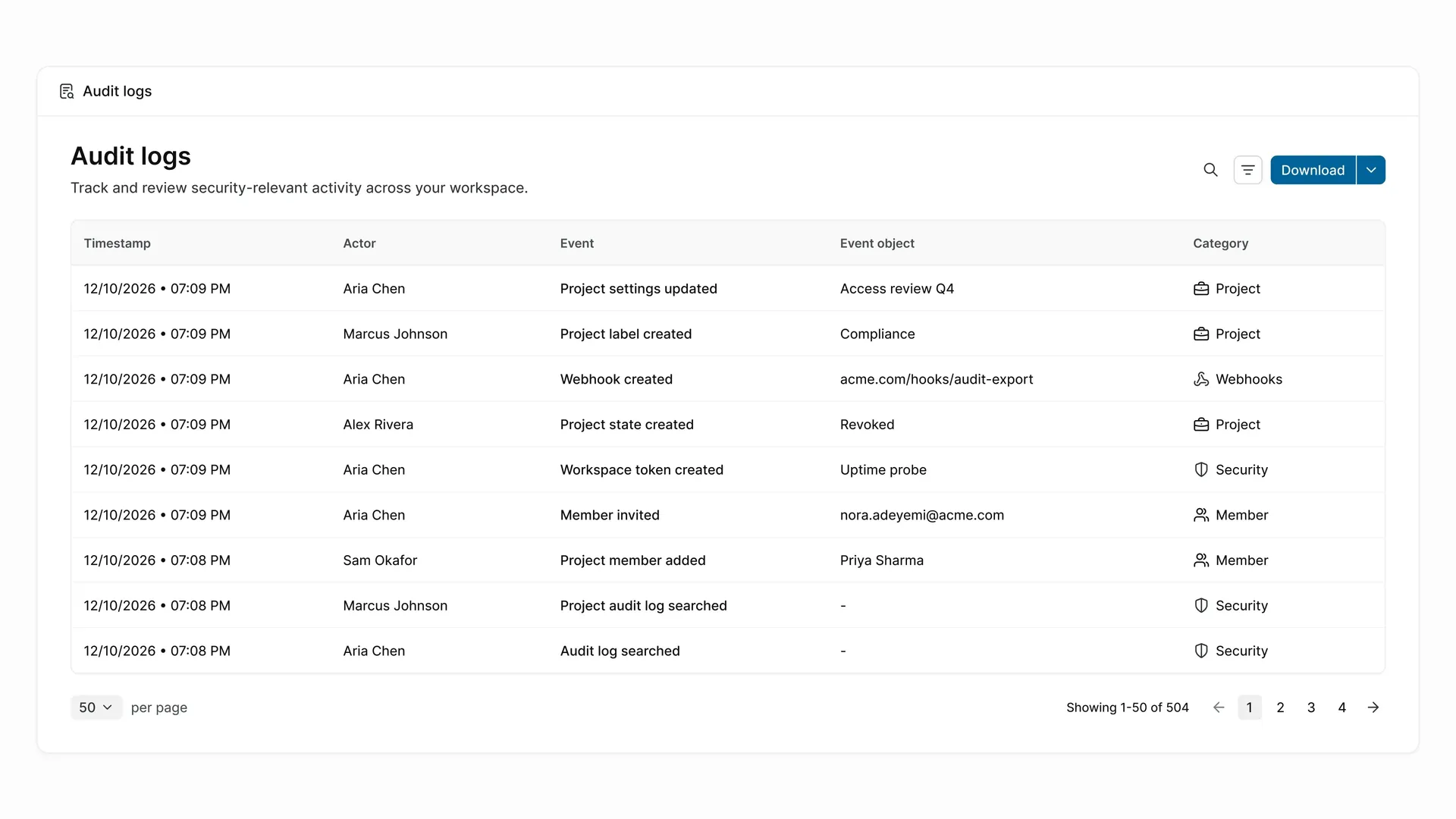This screenshot has width=1456, height=819.
Task: Click Sam Okafor actor name
Action: point(380,560)
